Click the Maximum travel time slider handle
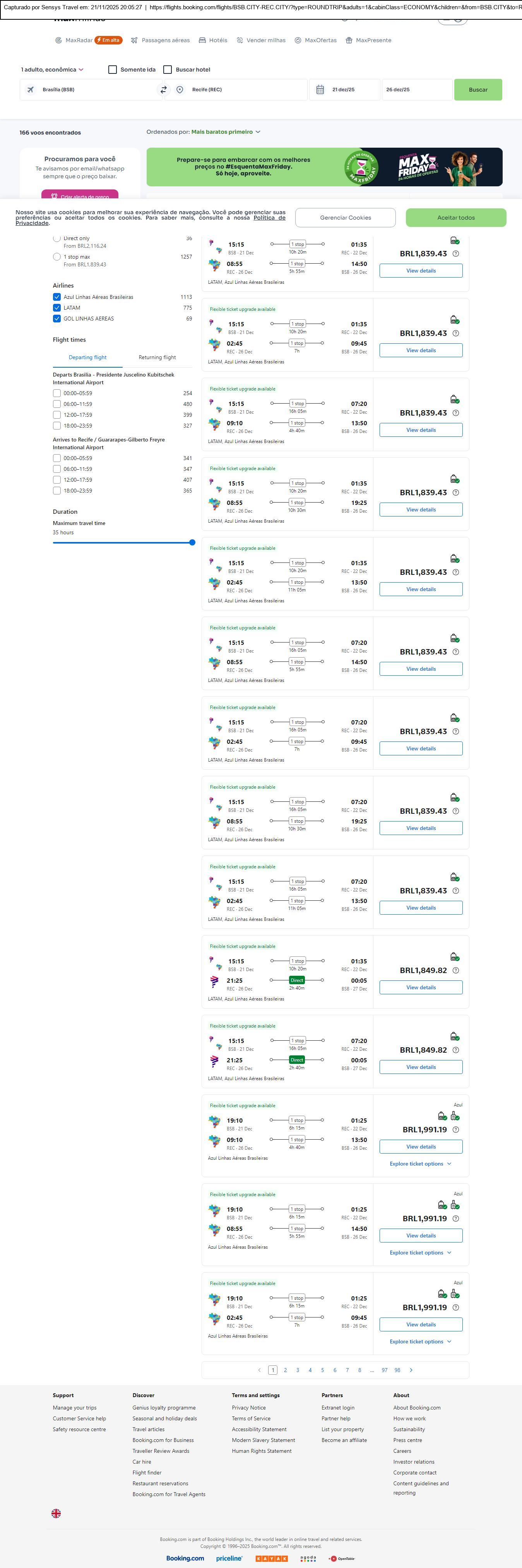522x1568 pixels. [192, 542]
